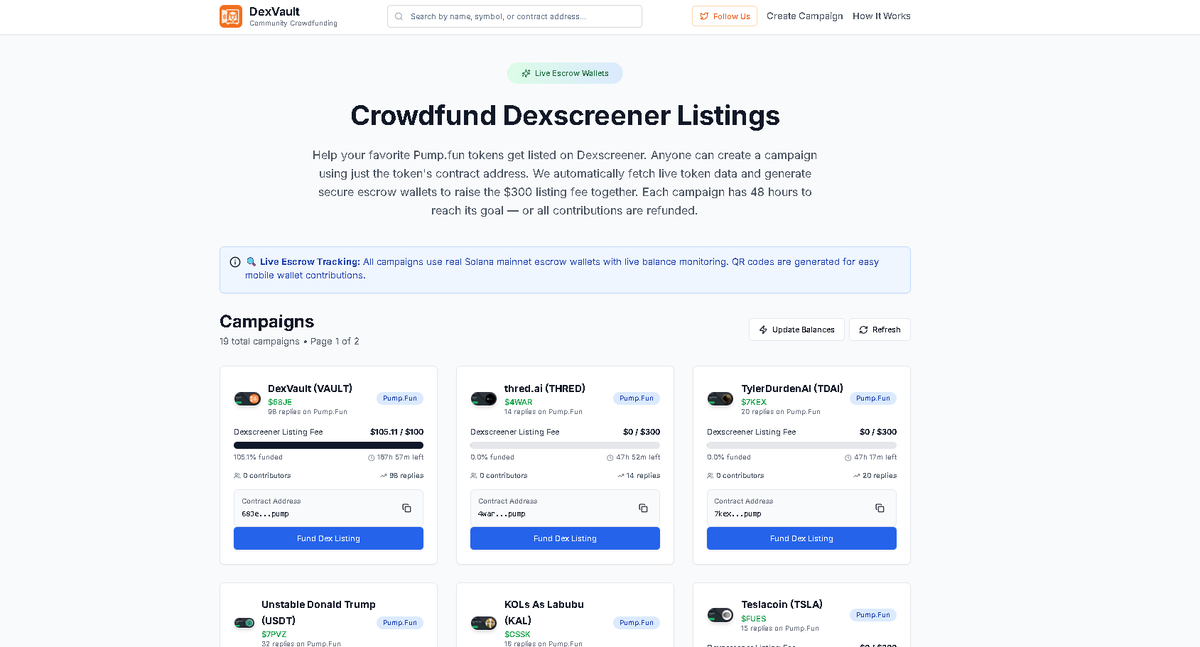Viewport: 1200px width, 647px height.
Task: Click the $CSSK ticker text
Action: coord(518,634)
